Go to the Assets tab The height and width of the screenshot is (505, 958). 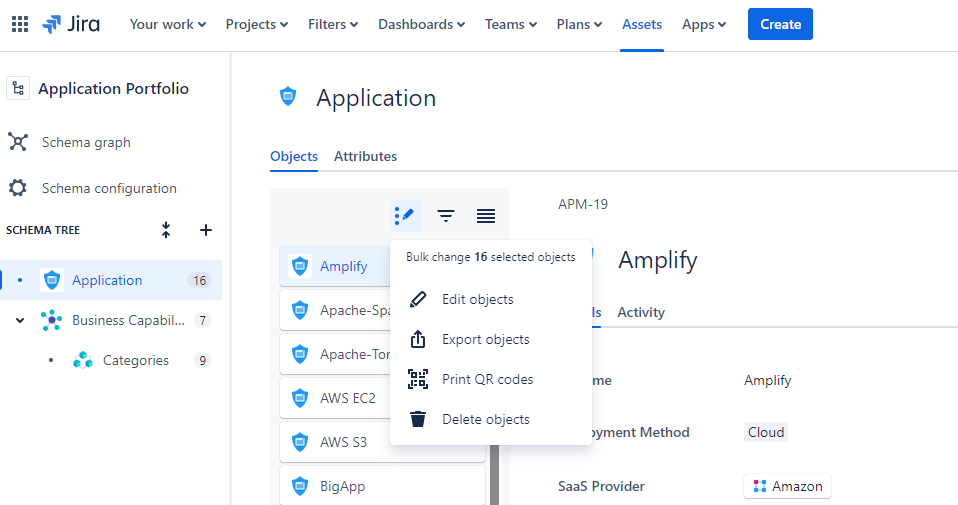642,24
